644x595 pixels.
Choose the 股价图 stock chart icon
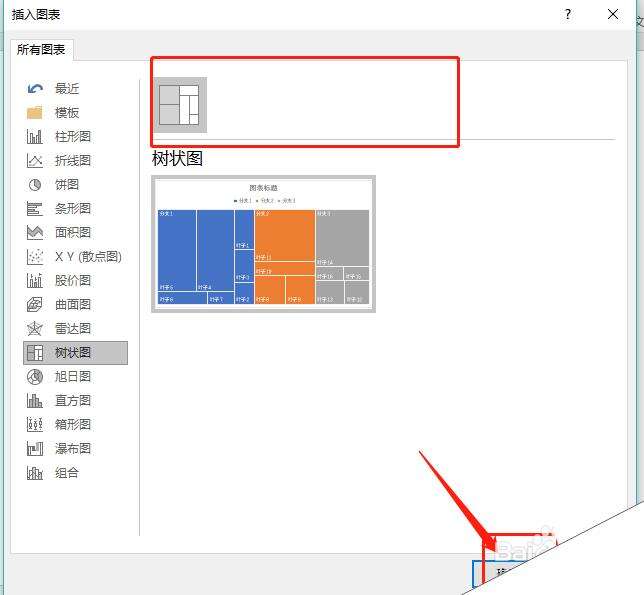pyautogui.click(x=35, y=280)
